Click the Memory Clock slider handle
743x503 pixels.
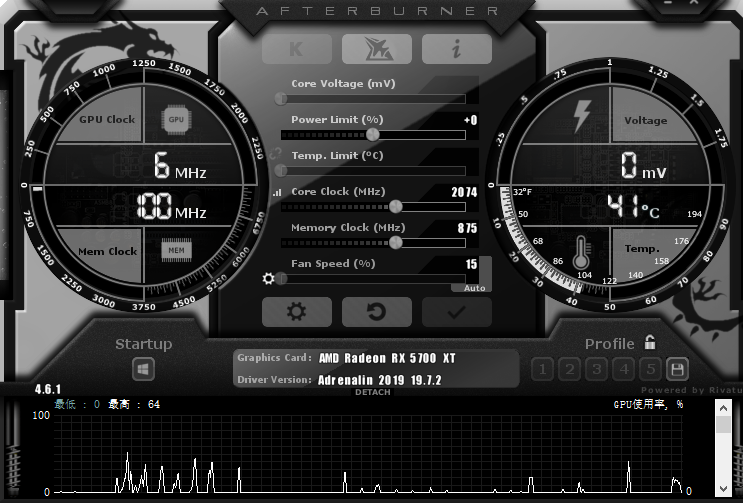click(x=396, y=243)
